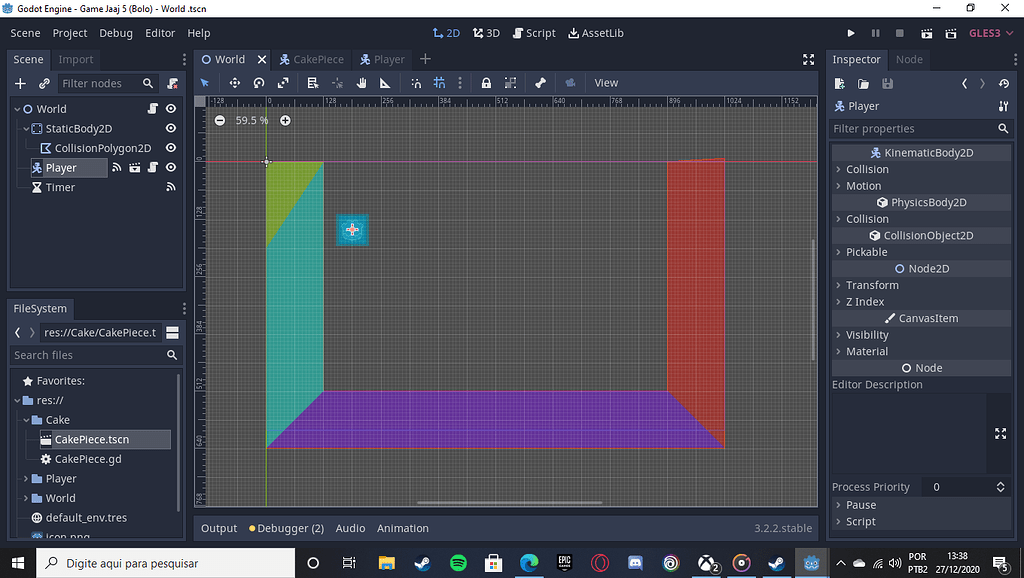Activate the Move Mode tool
The height and width of the screenshot is (578, 1024).
pyautogui.click(x=234, y=83)
